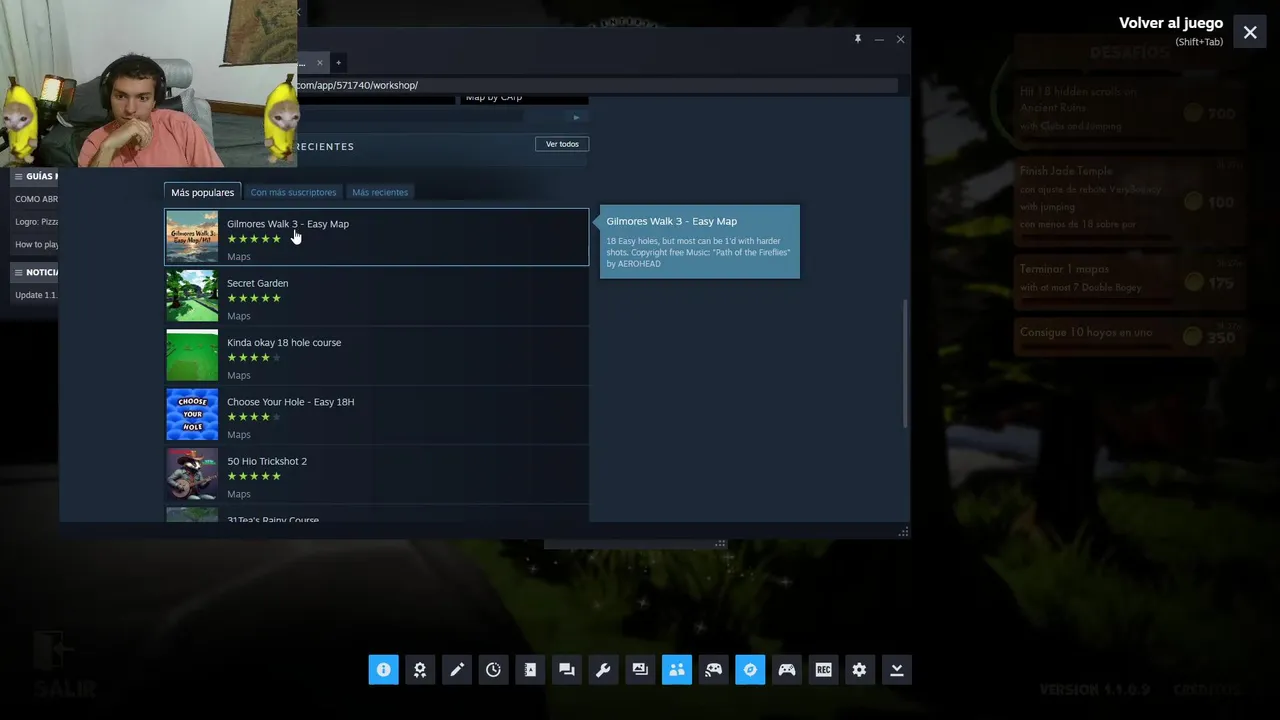Click the SALIR exit button in game

click(65, 665)
